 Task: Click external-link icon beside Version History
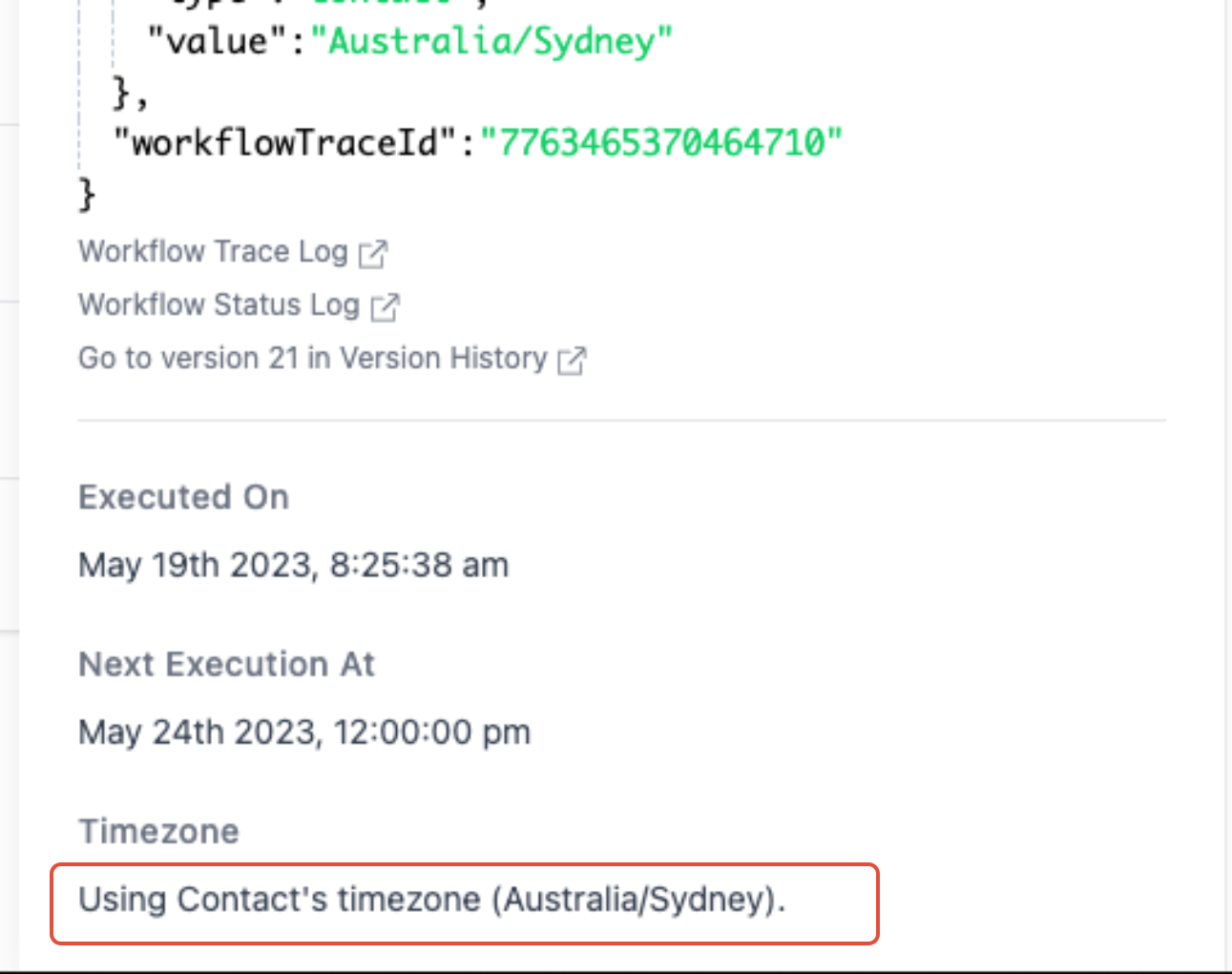[x=572, y=361]
